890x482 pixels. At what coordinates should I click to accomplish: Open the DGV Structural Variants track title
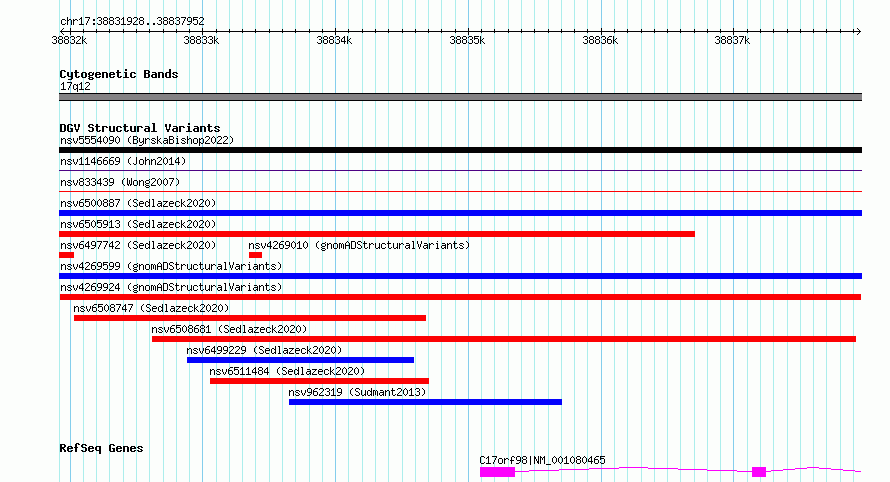tap(140, 128)
